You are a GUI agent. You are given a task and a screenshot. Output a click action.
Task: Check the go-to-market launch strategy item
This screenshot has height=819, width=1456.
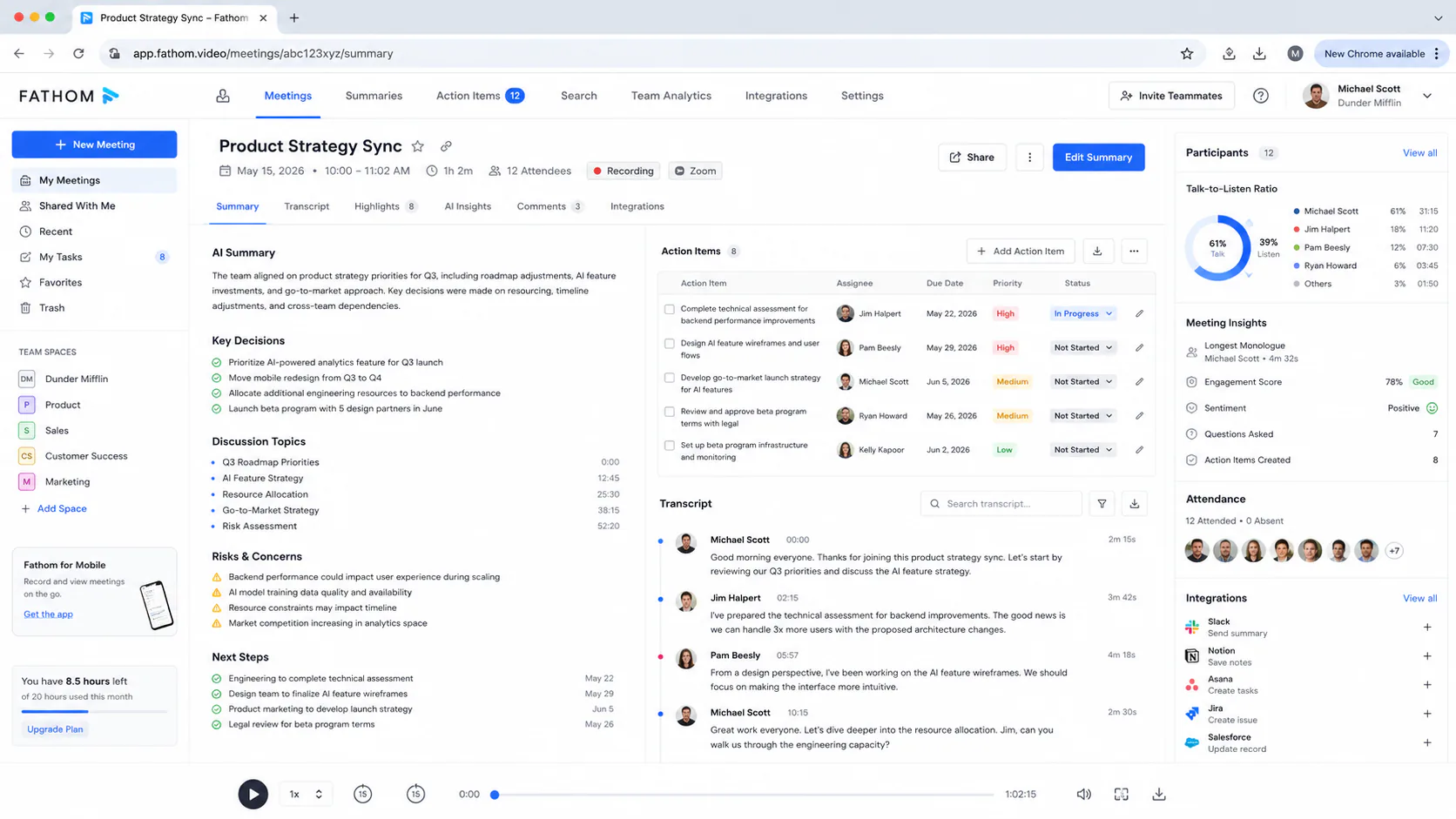[x=670, y=378]
